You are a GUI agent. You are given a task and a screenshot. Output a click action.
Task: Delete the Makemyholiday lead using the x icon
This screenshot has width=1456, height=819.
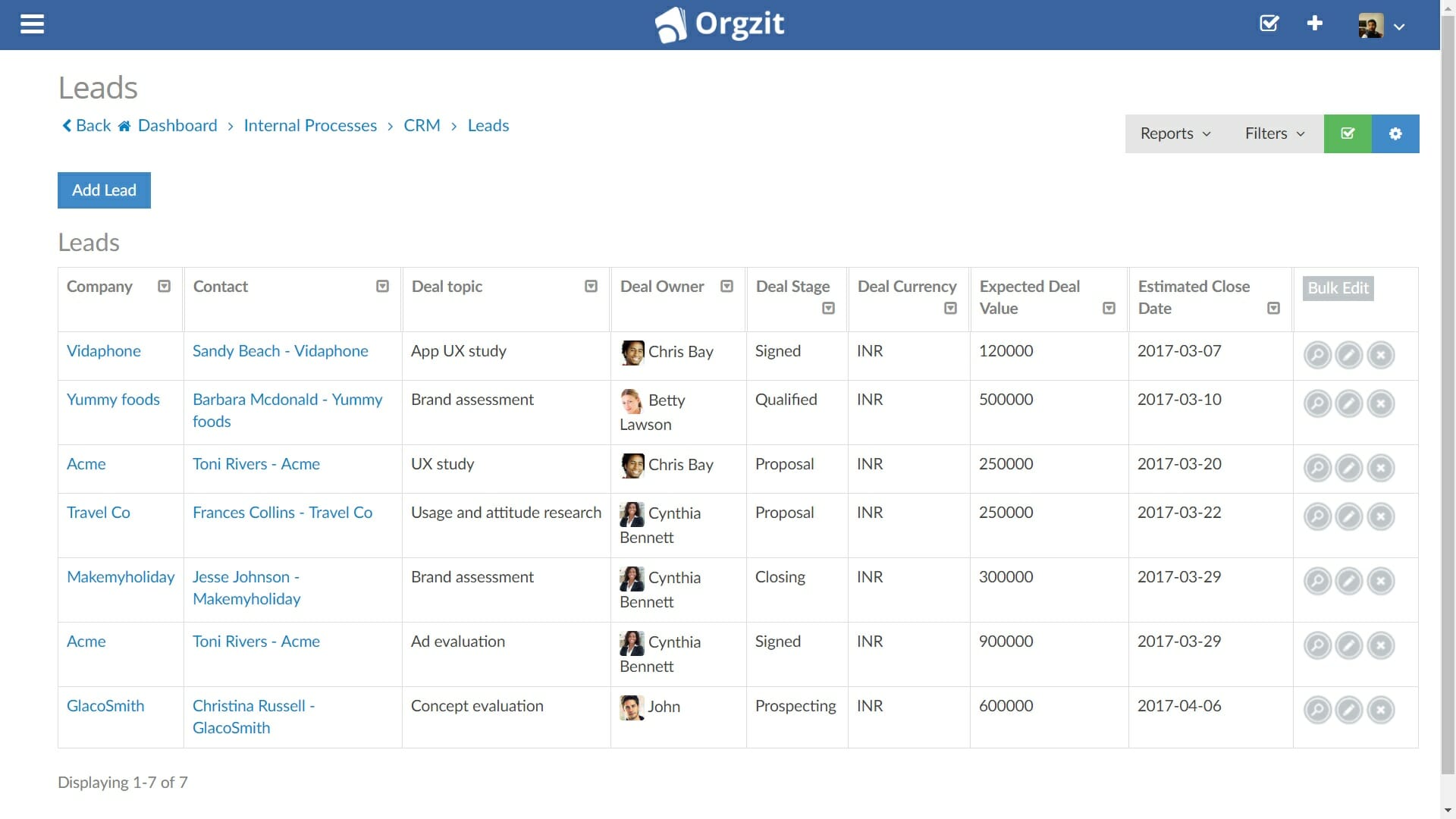[1381, 581]
